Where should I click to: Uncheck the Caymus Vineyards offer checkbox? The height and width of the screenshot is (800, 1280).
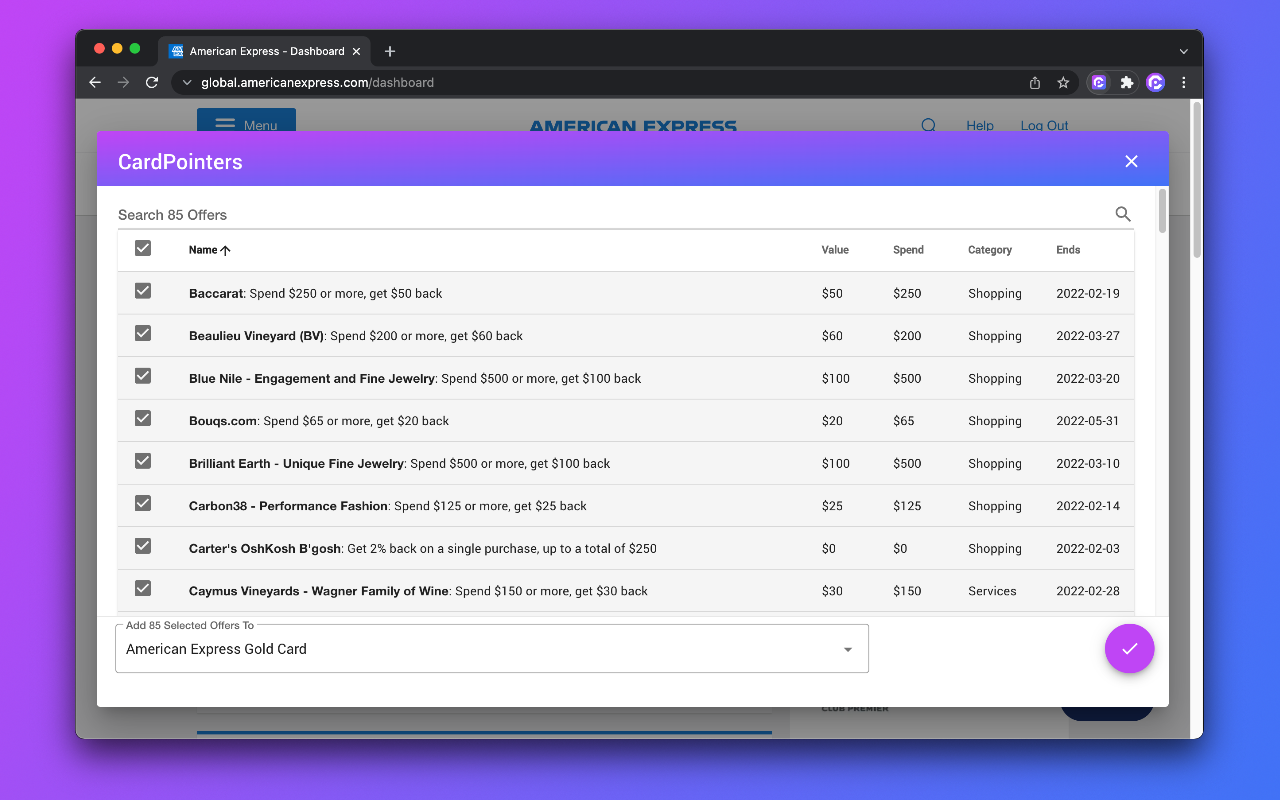pos(143,588)
